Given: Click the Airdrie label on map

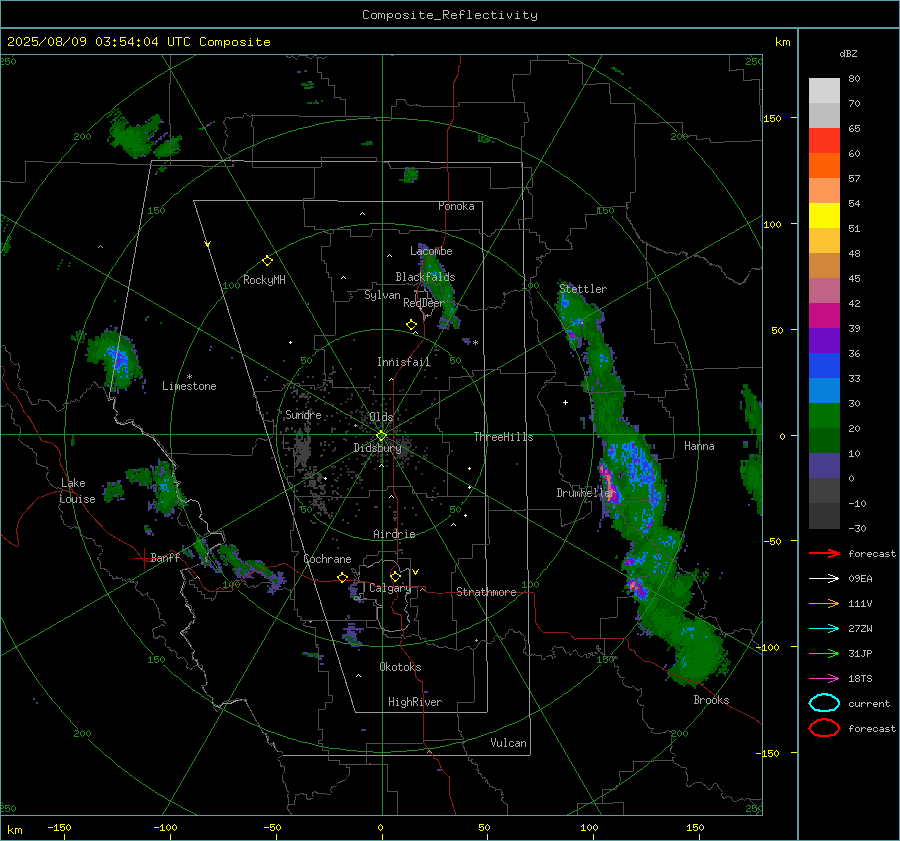Looking at the screenshot, I should point(394,534).
